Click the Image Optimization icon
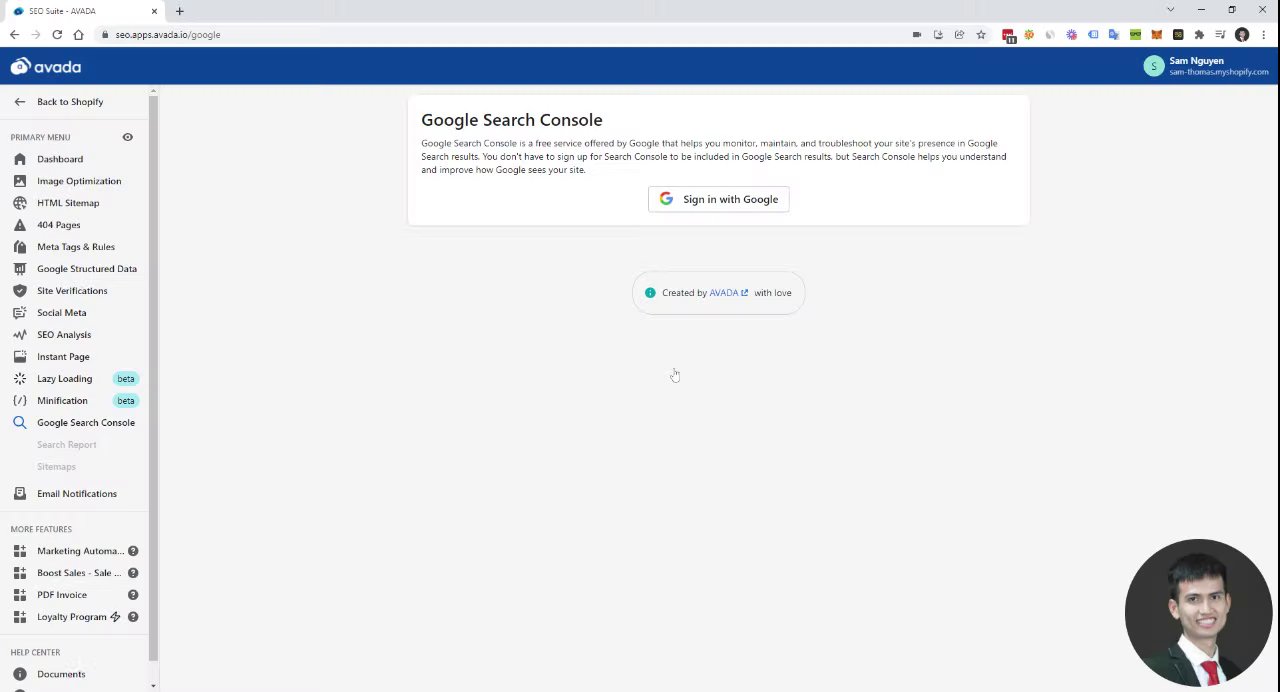This screenshot has width=1280, height=692. [x=20, y=181]
